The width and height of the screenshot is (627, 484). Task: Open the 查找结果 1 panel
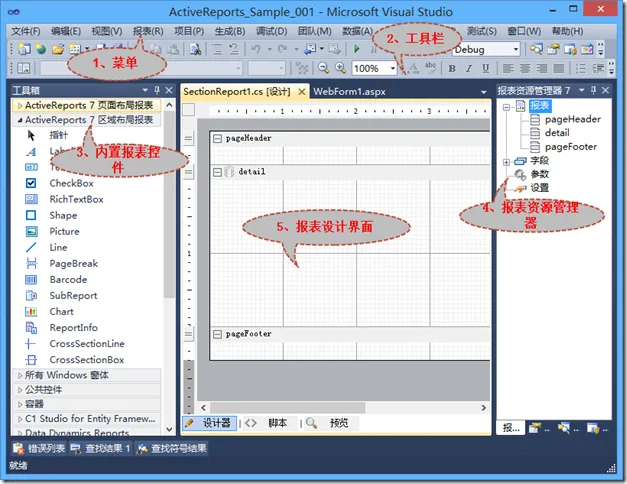100,448
